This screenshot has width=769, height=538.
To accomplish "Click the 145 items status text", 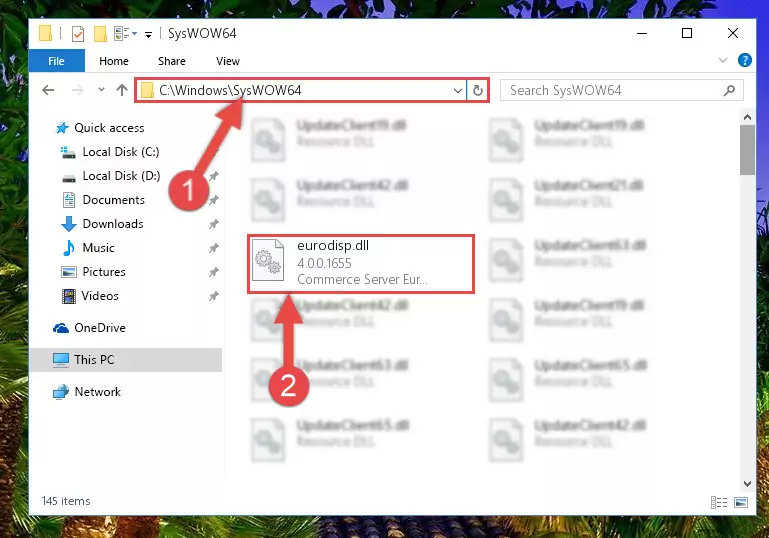I will click(x=66, y=501).
